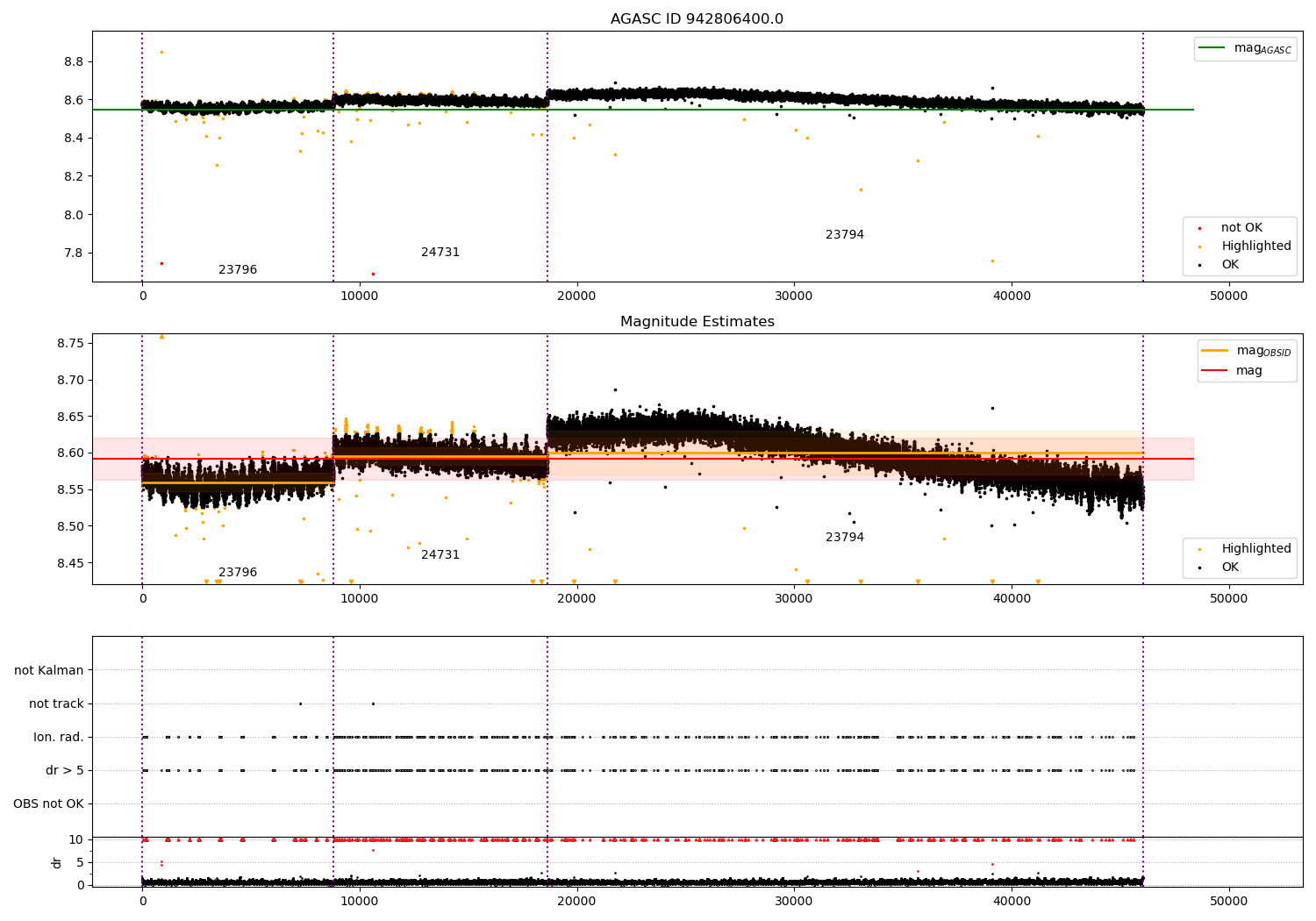Click obsid label 23796 in Magnitude Estimates plot

coord(238,573)
